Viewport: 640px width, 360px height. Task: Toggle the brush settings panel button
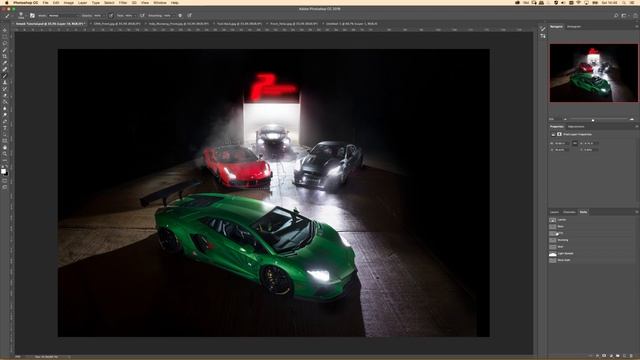(x=32, y=16)
